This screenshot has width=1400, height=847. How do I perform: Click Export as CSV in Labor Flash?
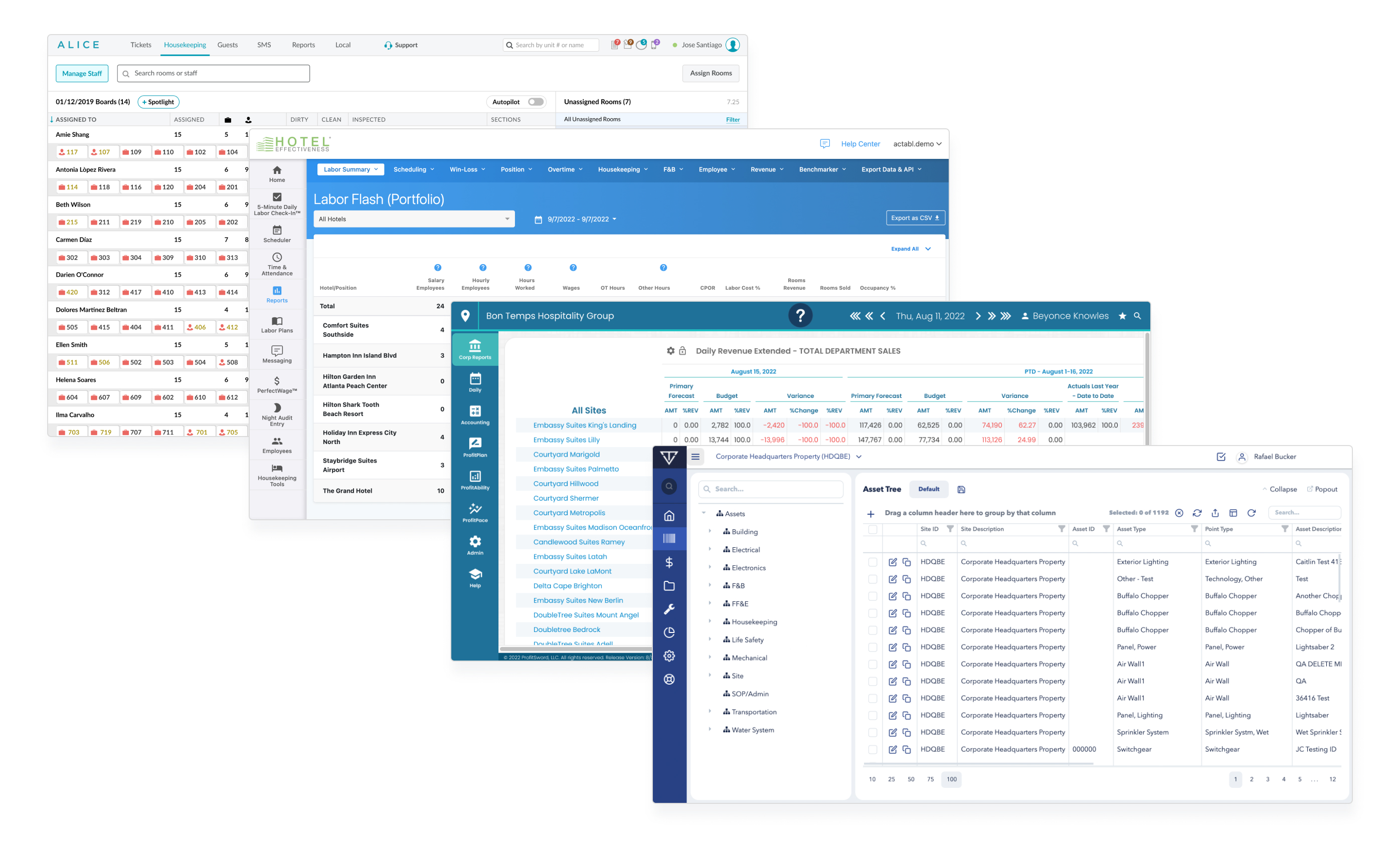(x=915, y=218)
